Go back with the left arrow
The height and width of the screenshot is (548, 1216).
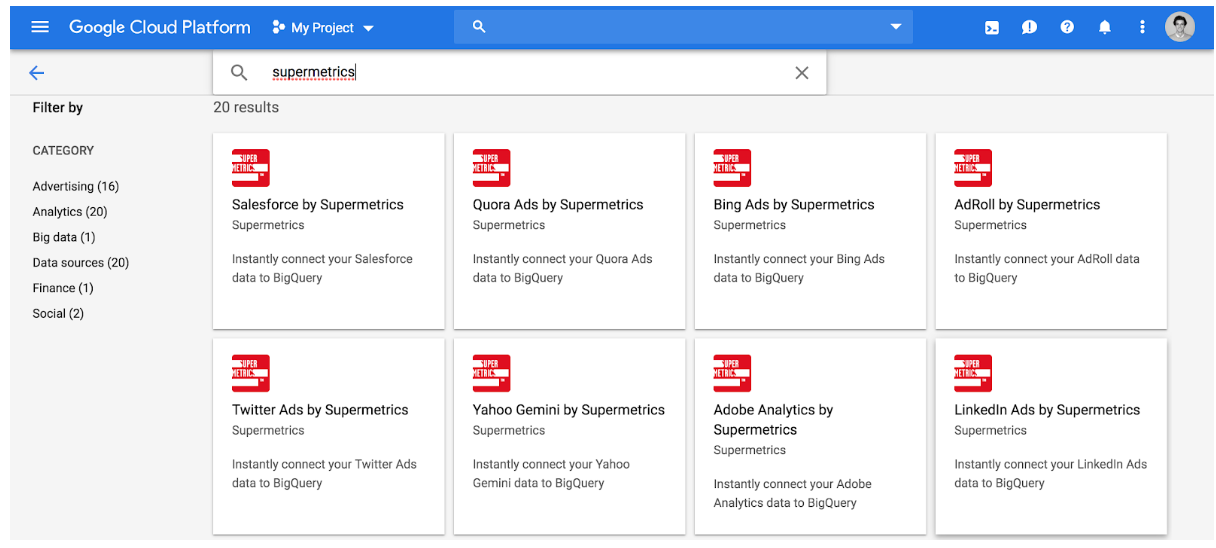(37, 72)
